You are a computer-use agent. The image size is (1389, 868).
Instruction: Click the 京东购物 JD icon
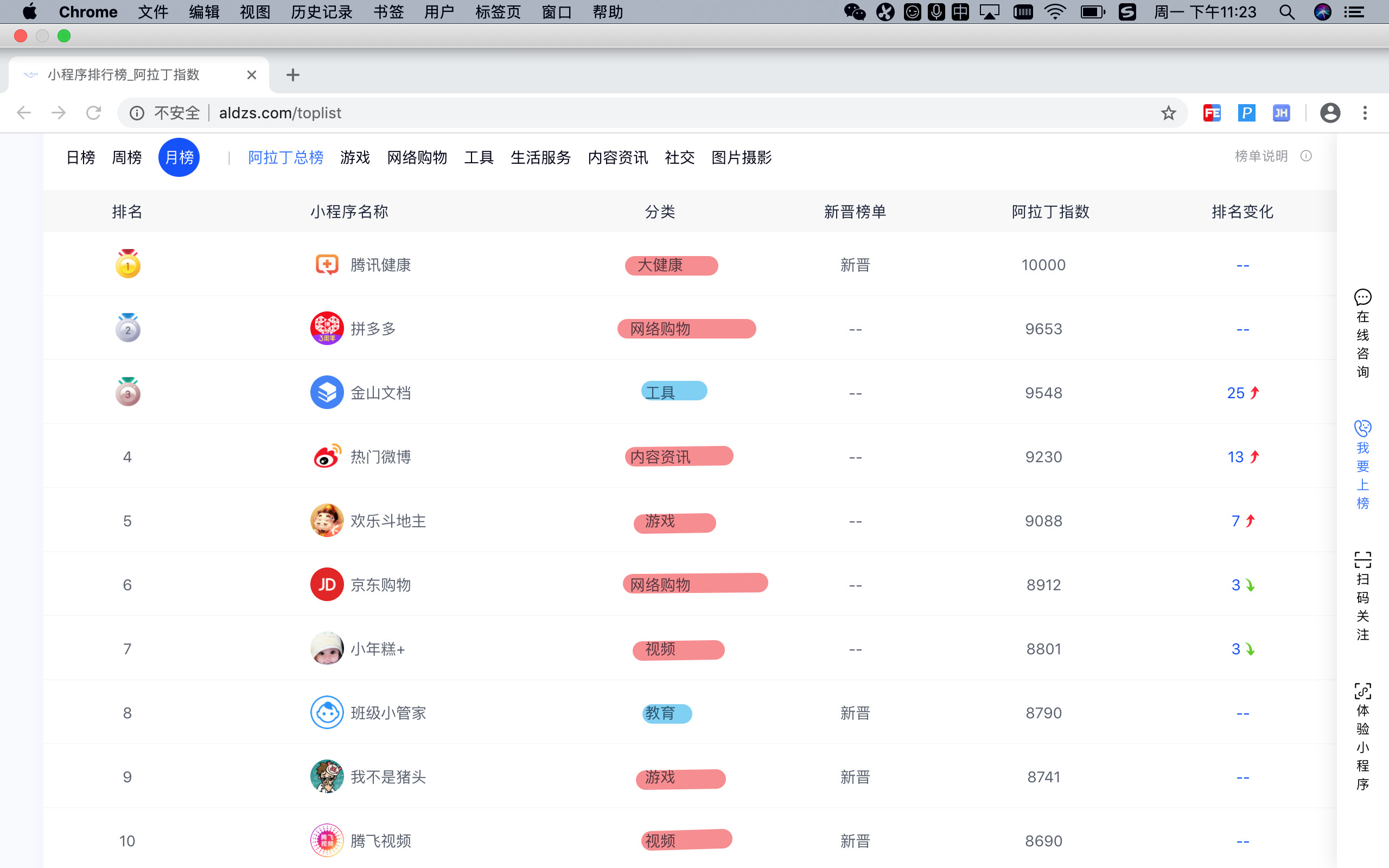tap(327, 584)
